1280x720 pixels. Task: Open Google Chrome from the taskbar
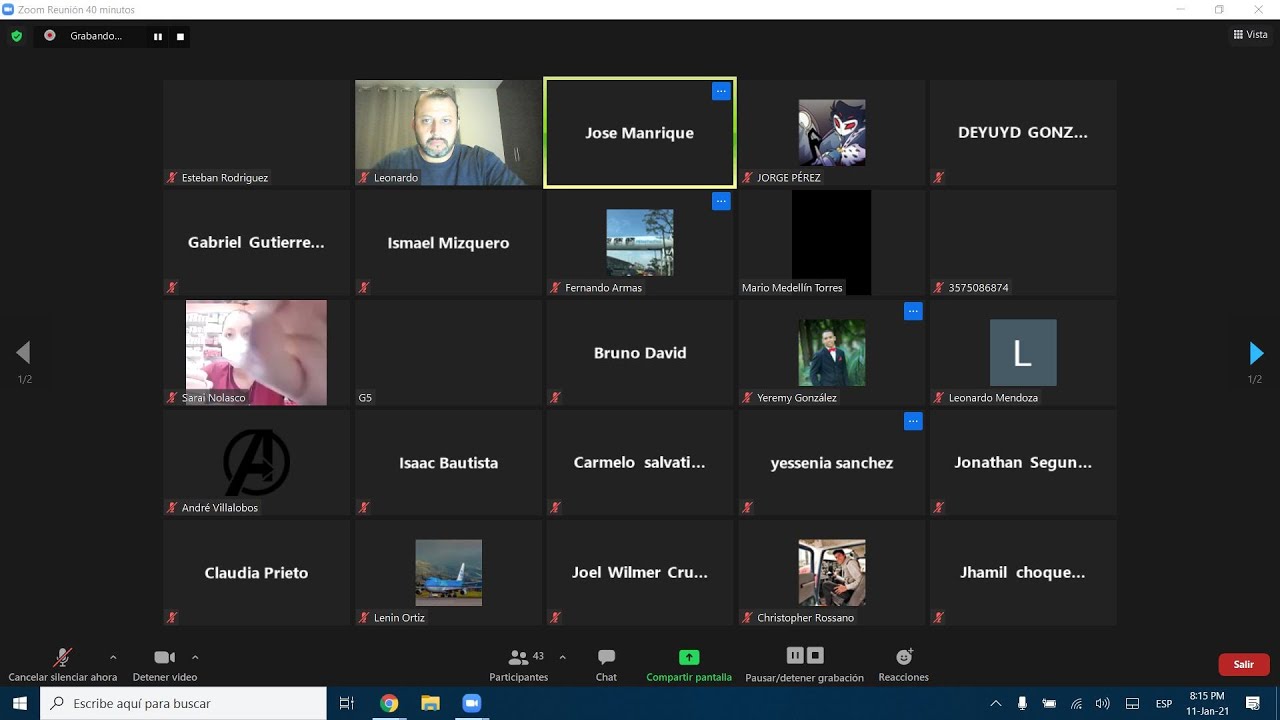click(389, 703)
